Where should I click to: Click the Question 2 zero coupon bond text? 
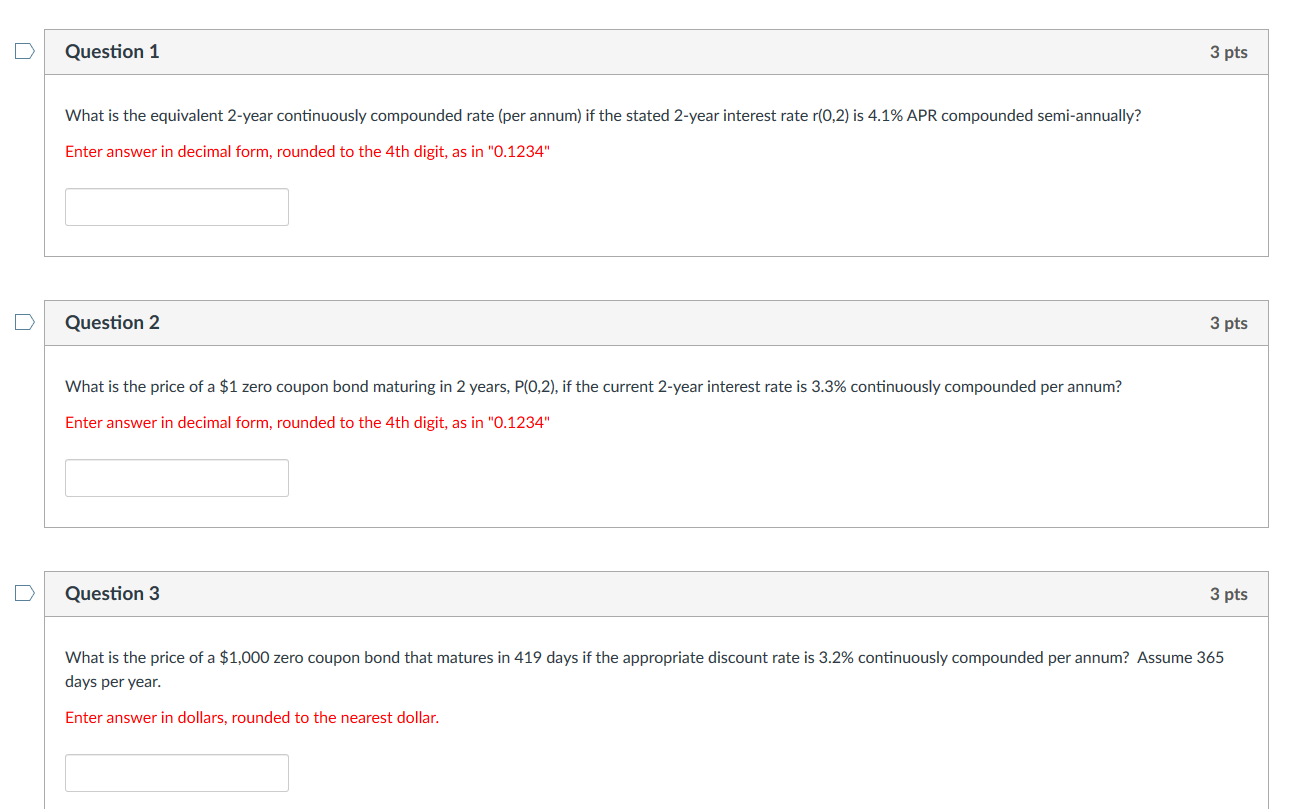(x=593, y=386)
